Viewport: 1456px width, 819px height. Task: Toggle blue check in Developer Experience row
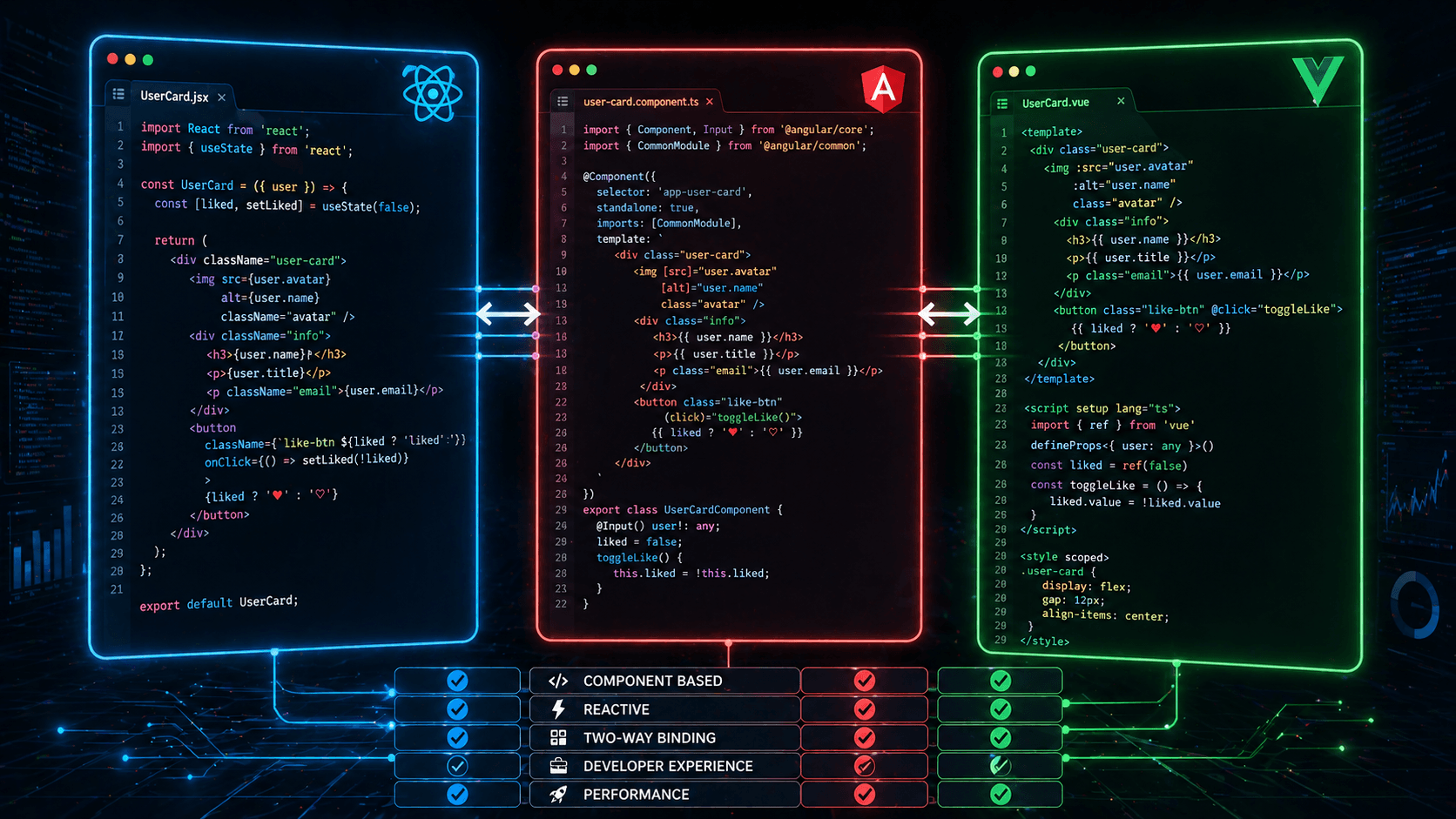pos(457,766)
